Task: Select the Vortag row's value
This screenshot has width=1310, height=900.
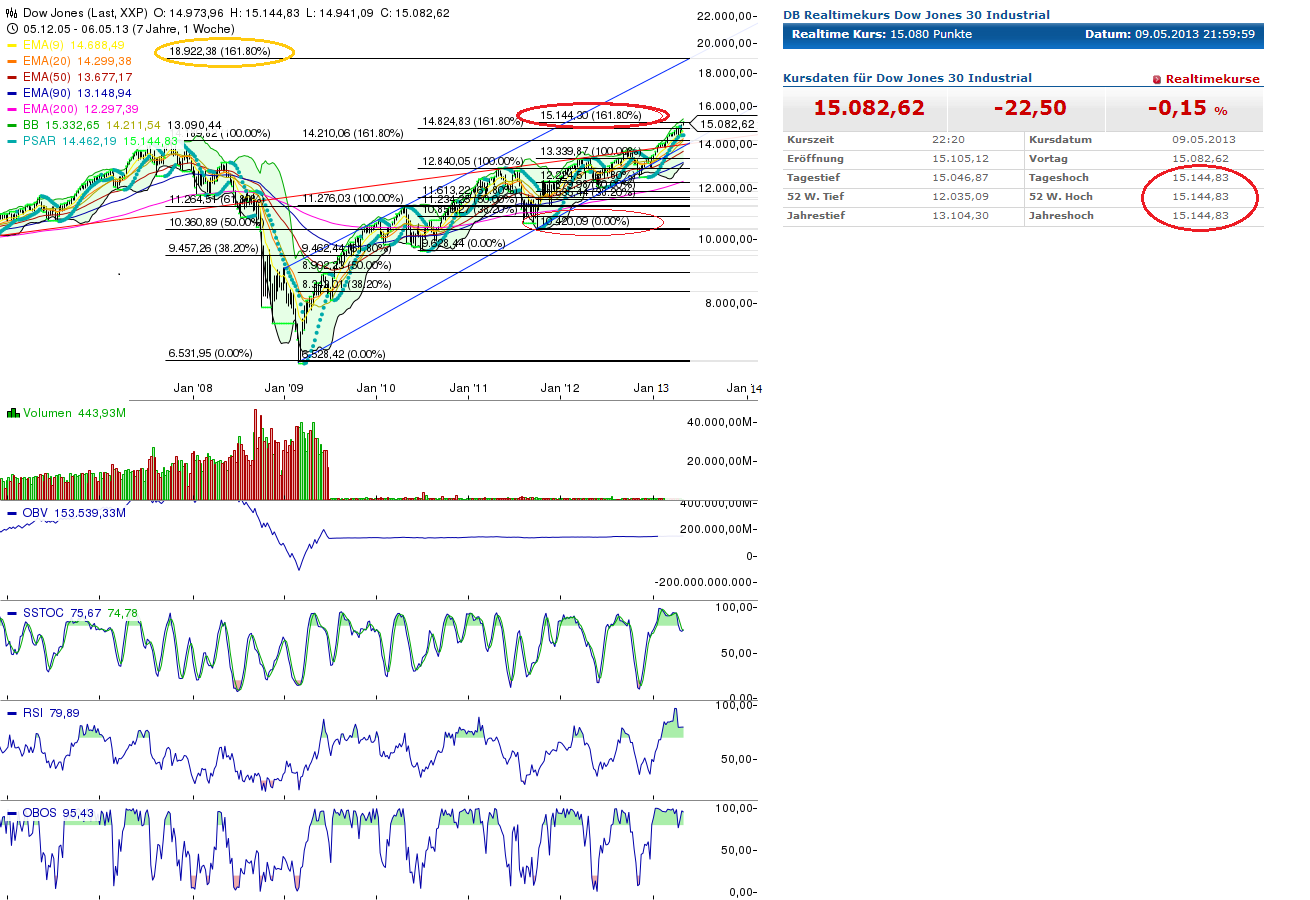Action: (x=1202, y=159)
